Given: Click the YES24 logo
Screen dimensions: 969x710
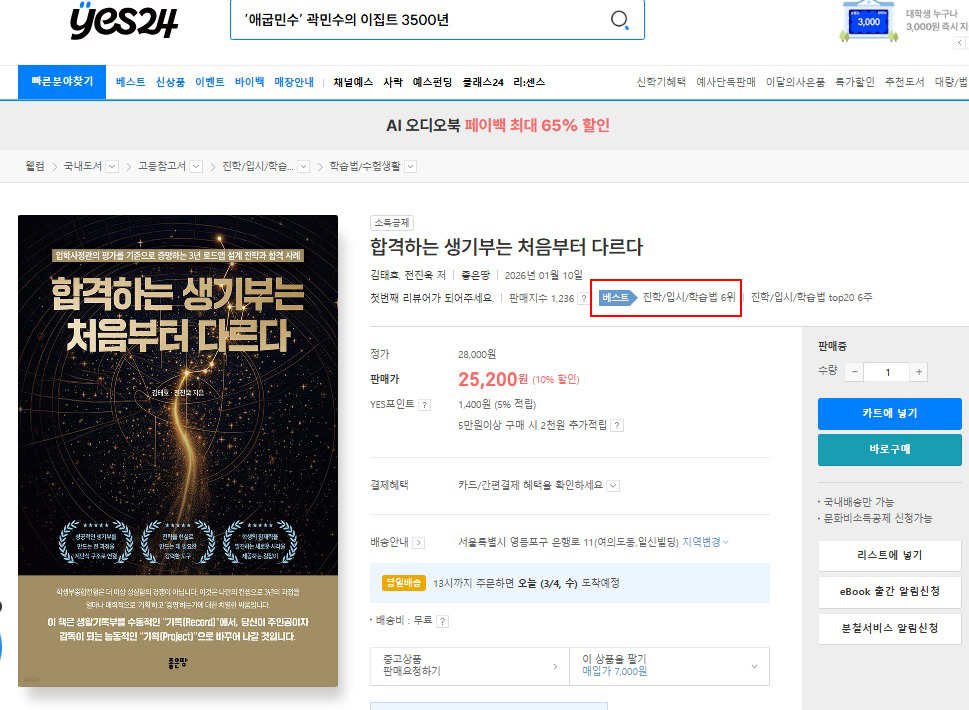Looking at the screenshot, I should tap(124, 21).
